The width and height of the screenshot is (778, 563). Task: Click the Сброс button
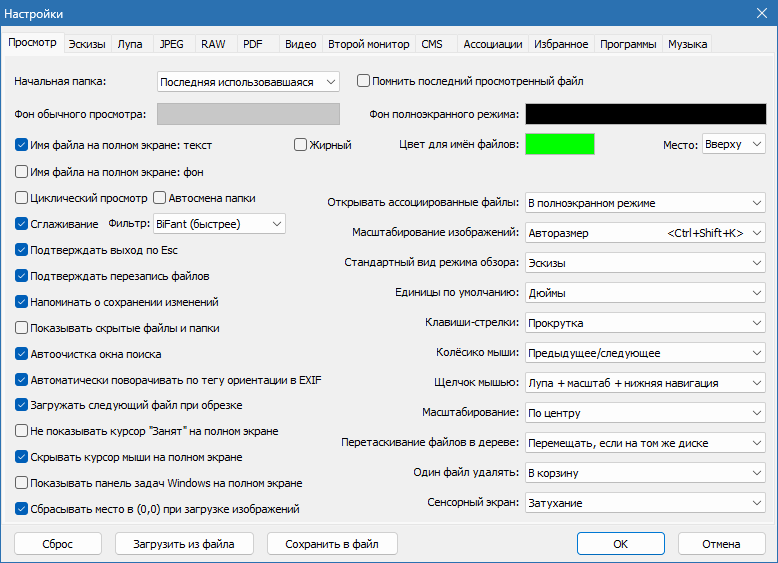coord(58,544)
